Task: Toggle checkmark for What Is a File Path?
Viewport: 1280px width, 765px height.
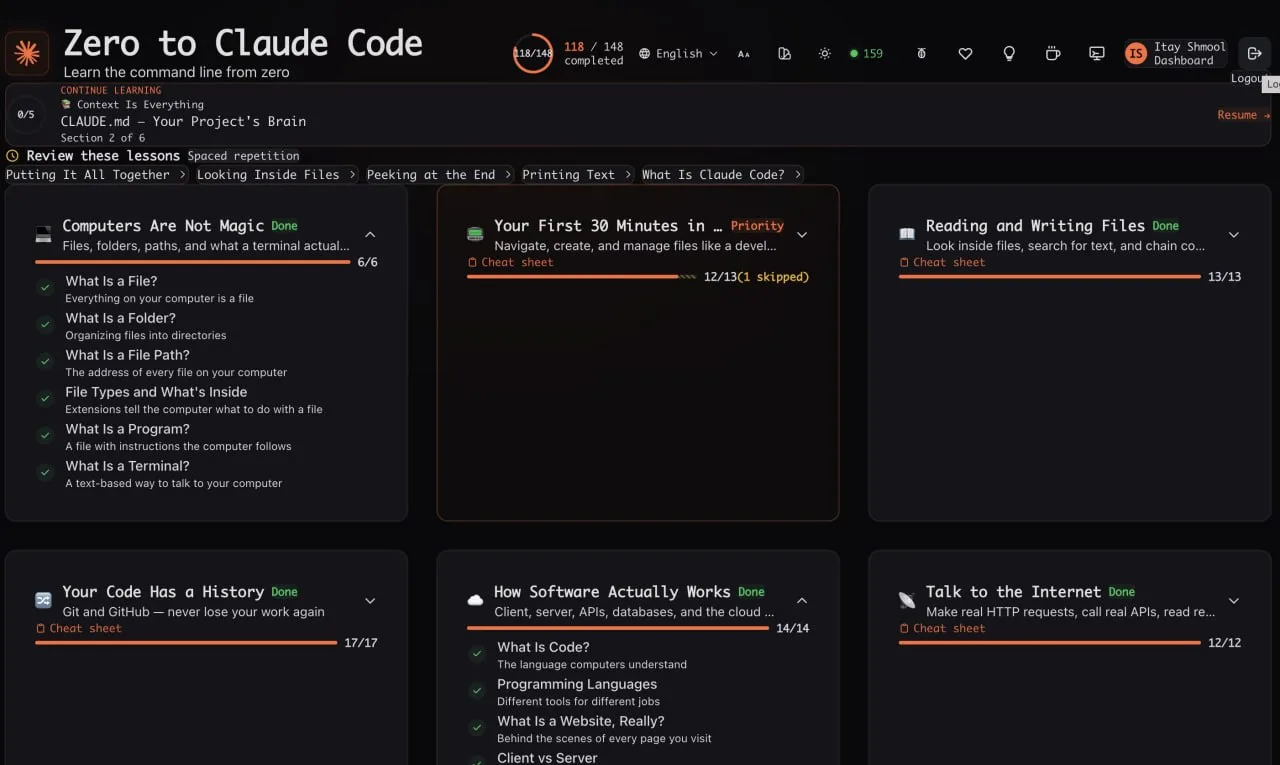Action: point(45,362)
